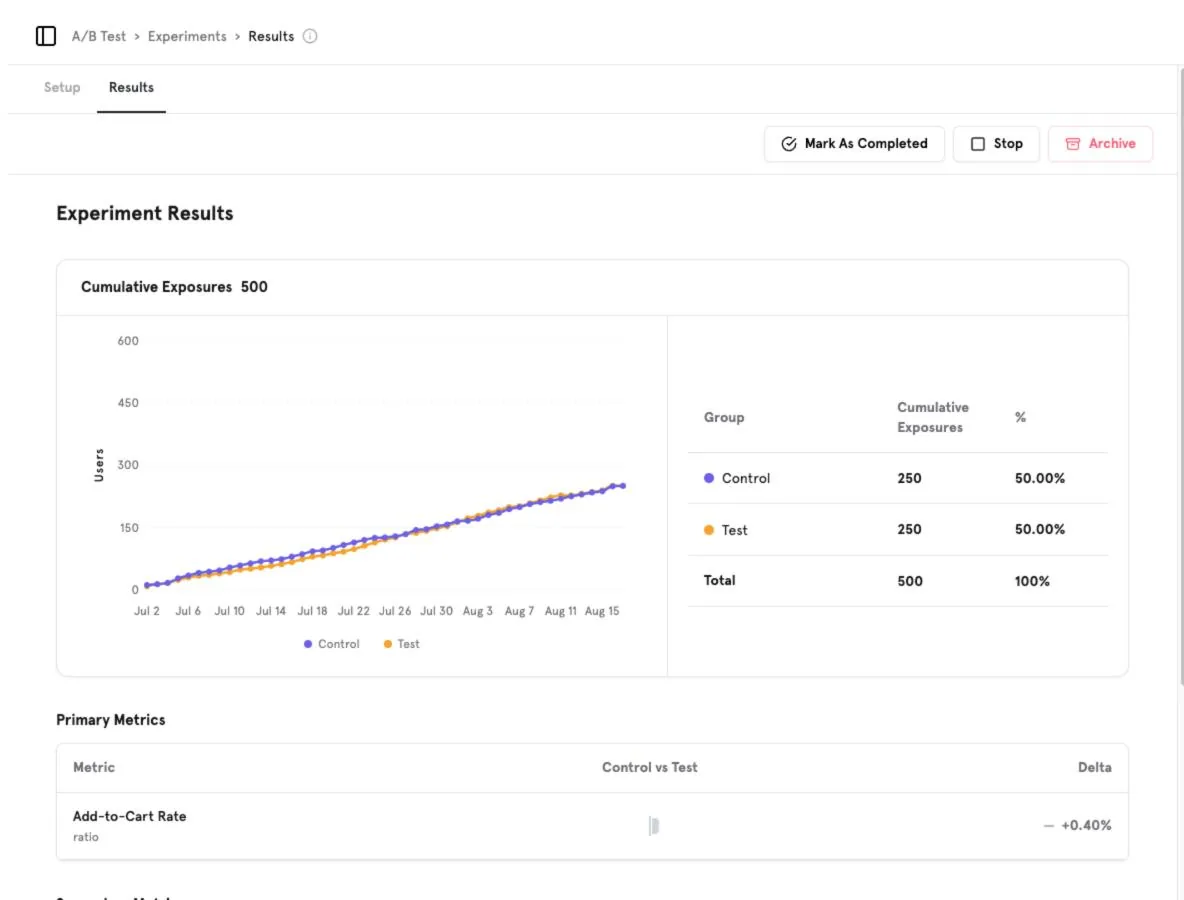This screenshot has width=1184, height=900.
Task: Click the % column header
Action: (x=1020, y=418)
